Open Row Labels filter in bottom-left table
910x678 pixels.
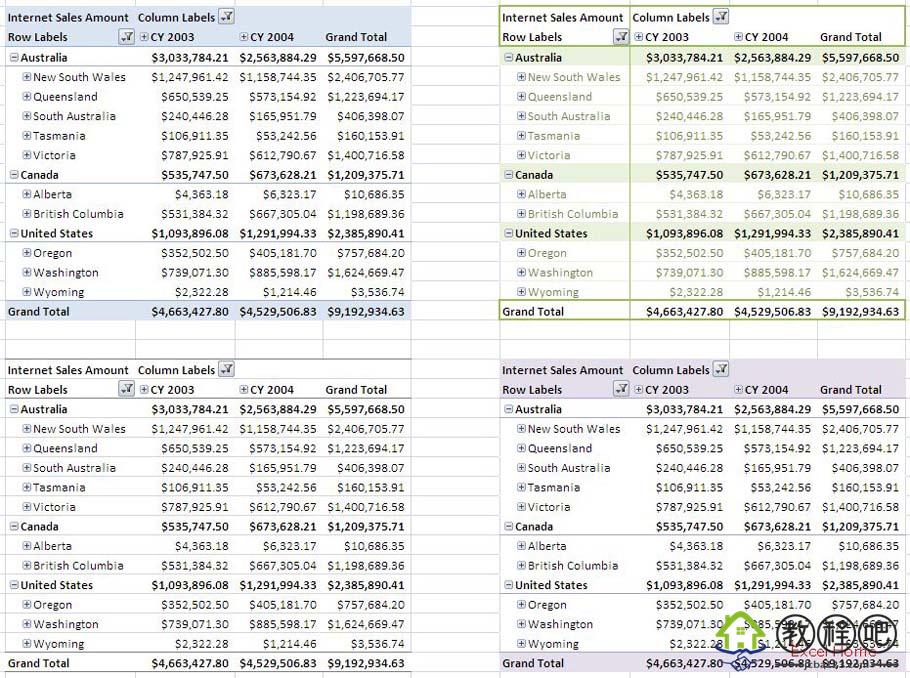tap(127, 389)
